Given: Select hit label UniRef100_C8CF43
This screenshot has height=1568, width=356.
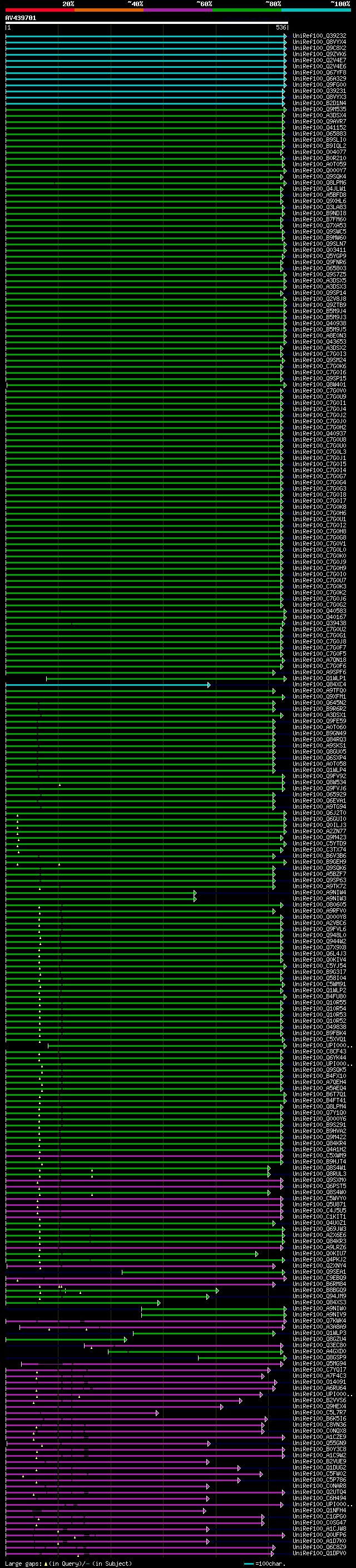Looking at the screenshot, I should click(319, 1052).
